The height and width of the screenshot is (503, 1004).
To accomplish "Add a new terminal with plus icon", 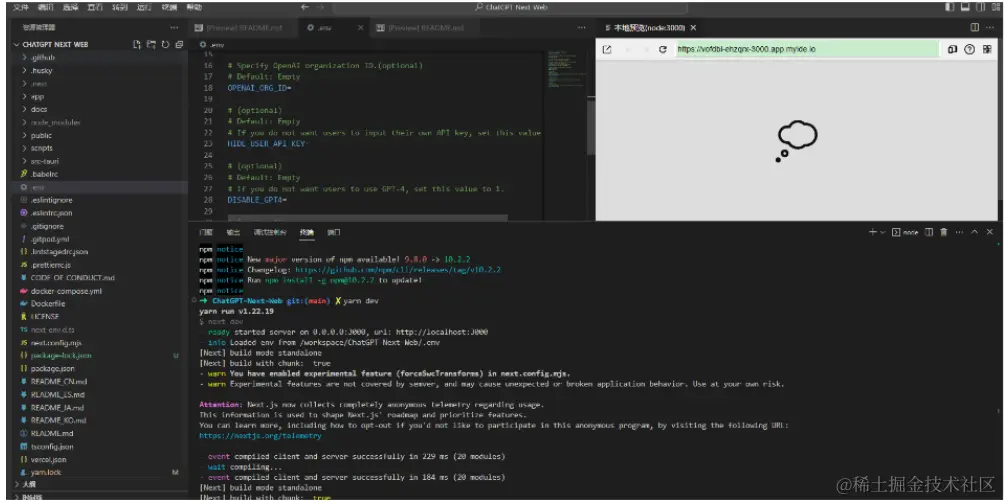I will tap(872, 232).
